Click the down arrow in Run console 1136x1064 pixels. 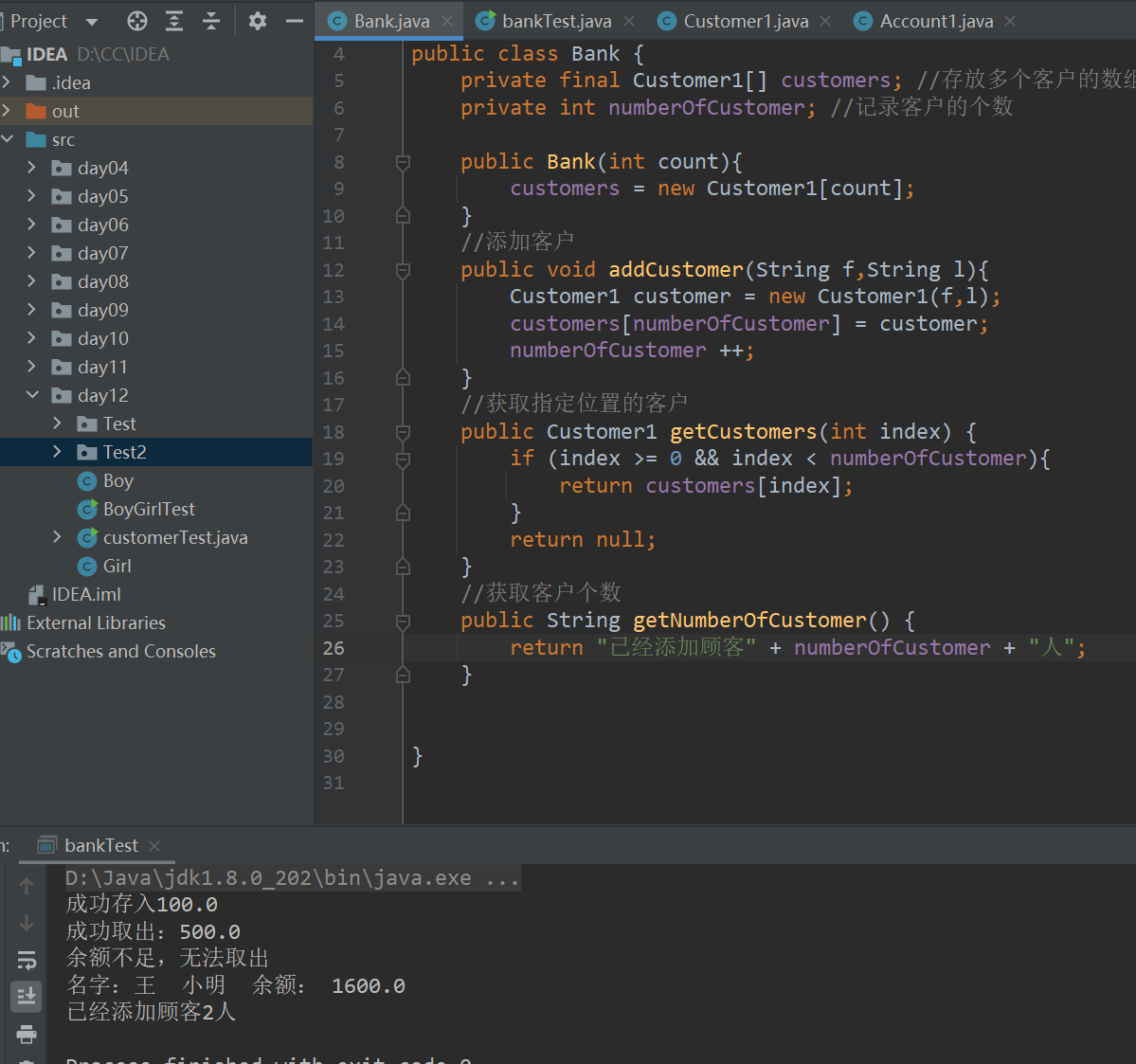pyautogui.click(x=27, y=923)
